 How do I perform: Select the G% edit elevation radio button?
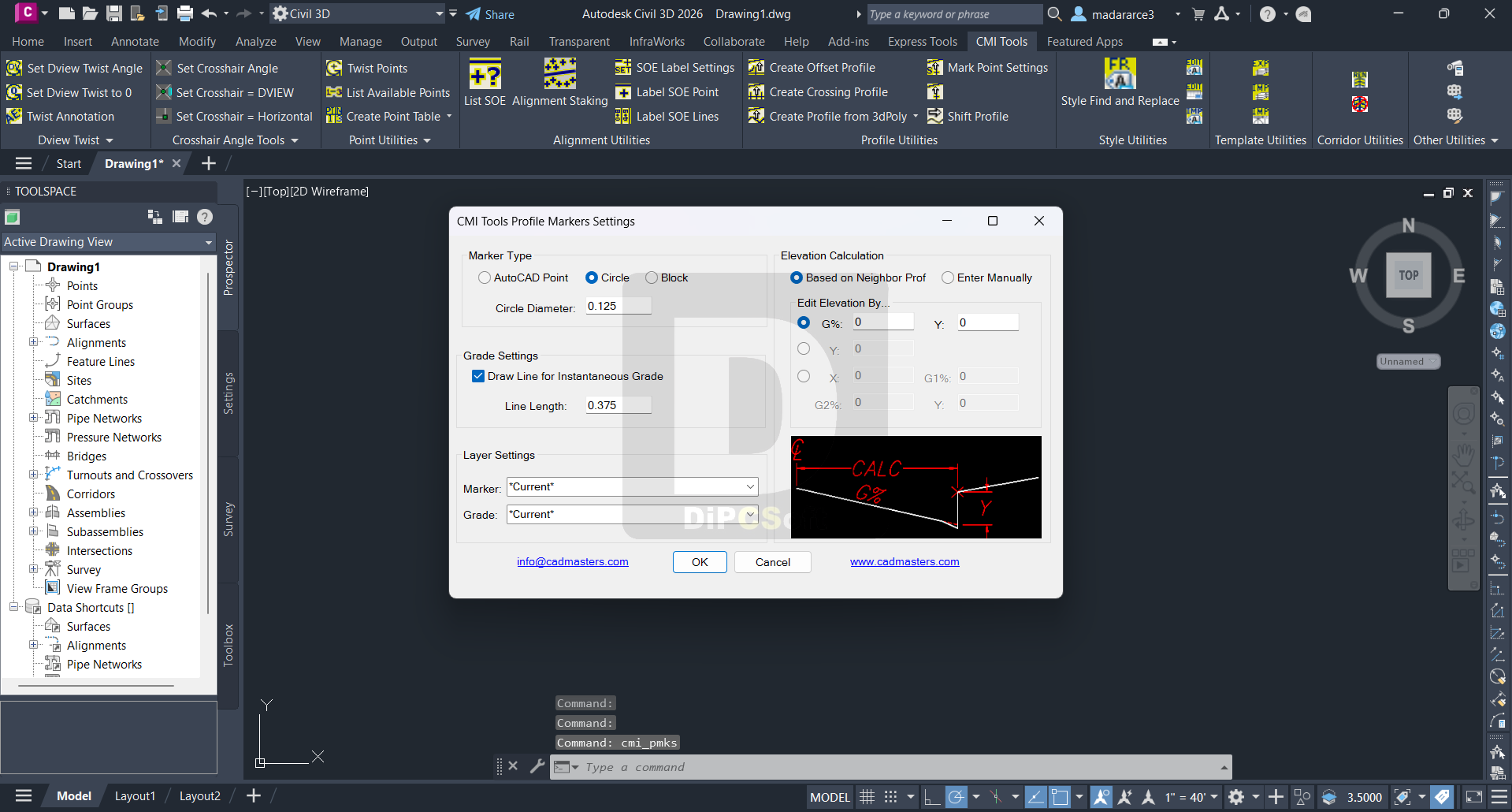pyautogui.click(x=804, y=322)
